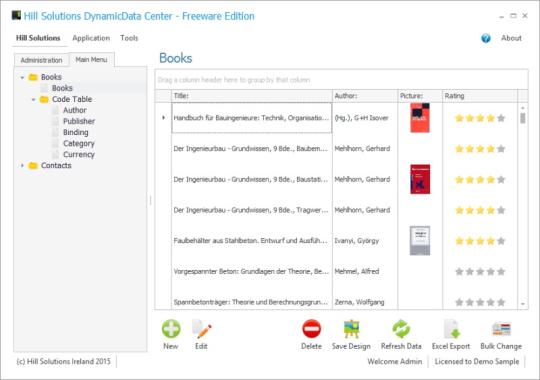Select Author in the Code Table

tap(75, 110)
